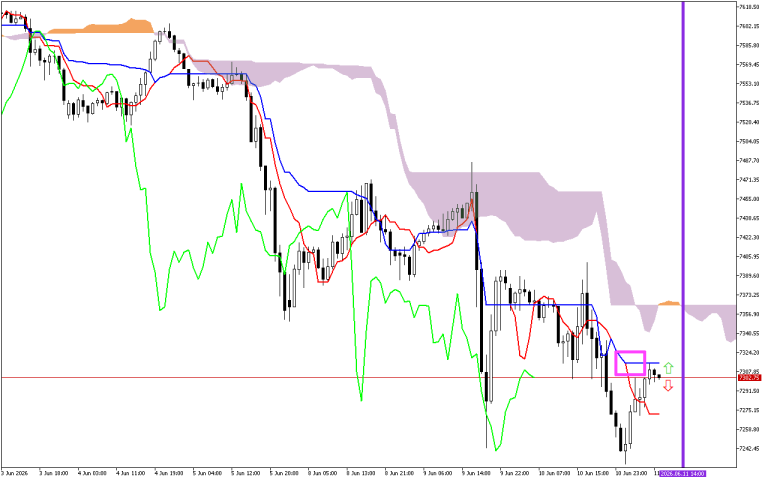Click the 5 Jun 20:00 time axis label
This screenshot has width=768, height=480.
click(284, 474)
